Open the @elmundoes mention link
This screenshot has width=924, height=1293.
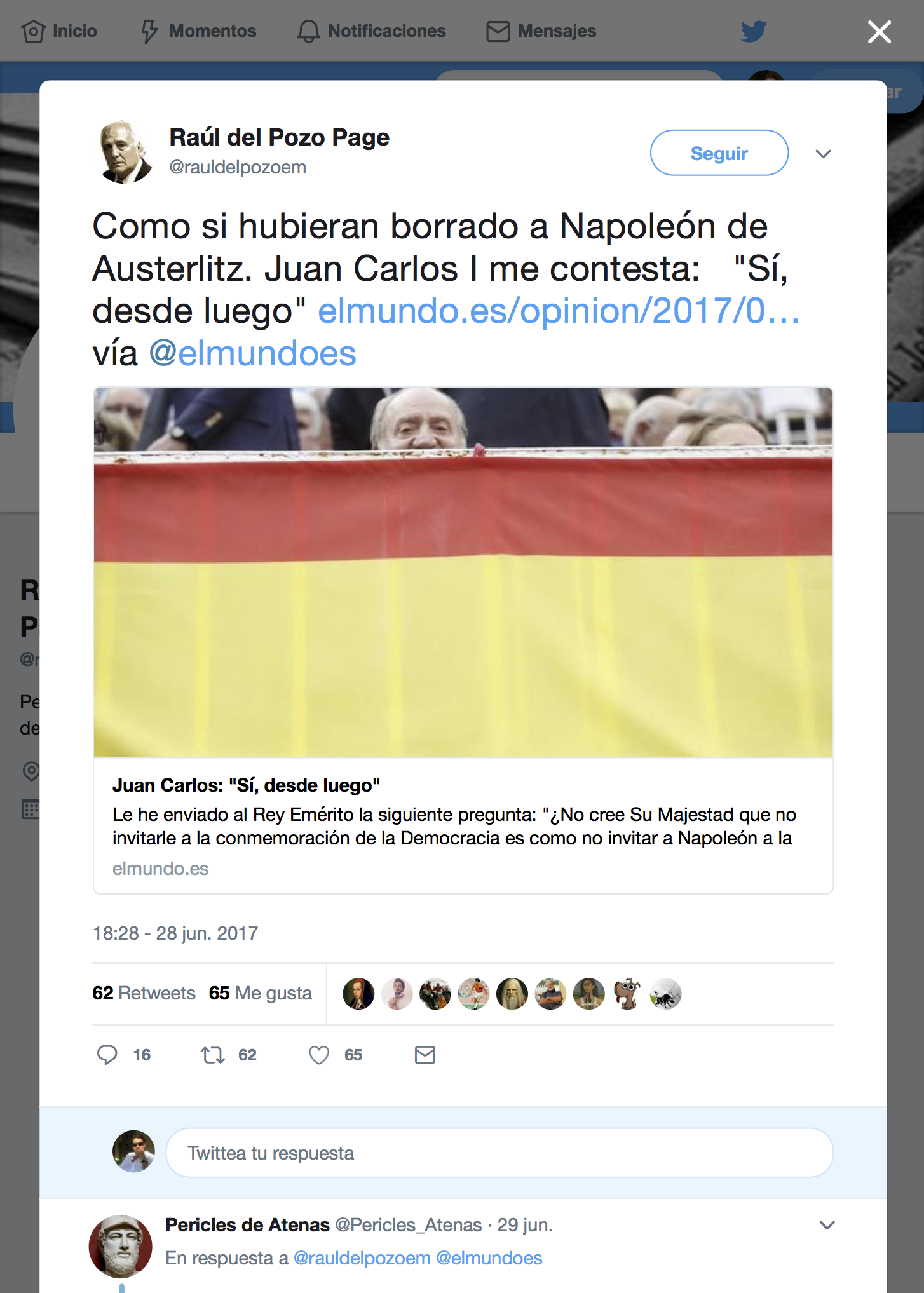pos(253,353)
